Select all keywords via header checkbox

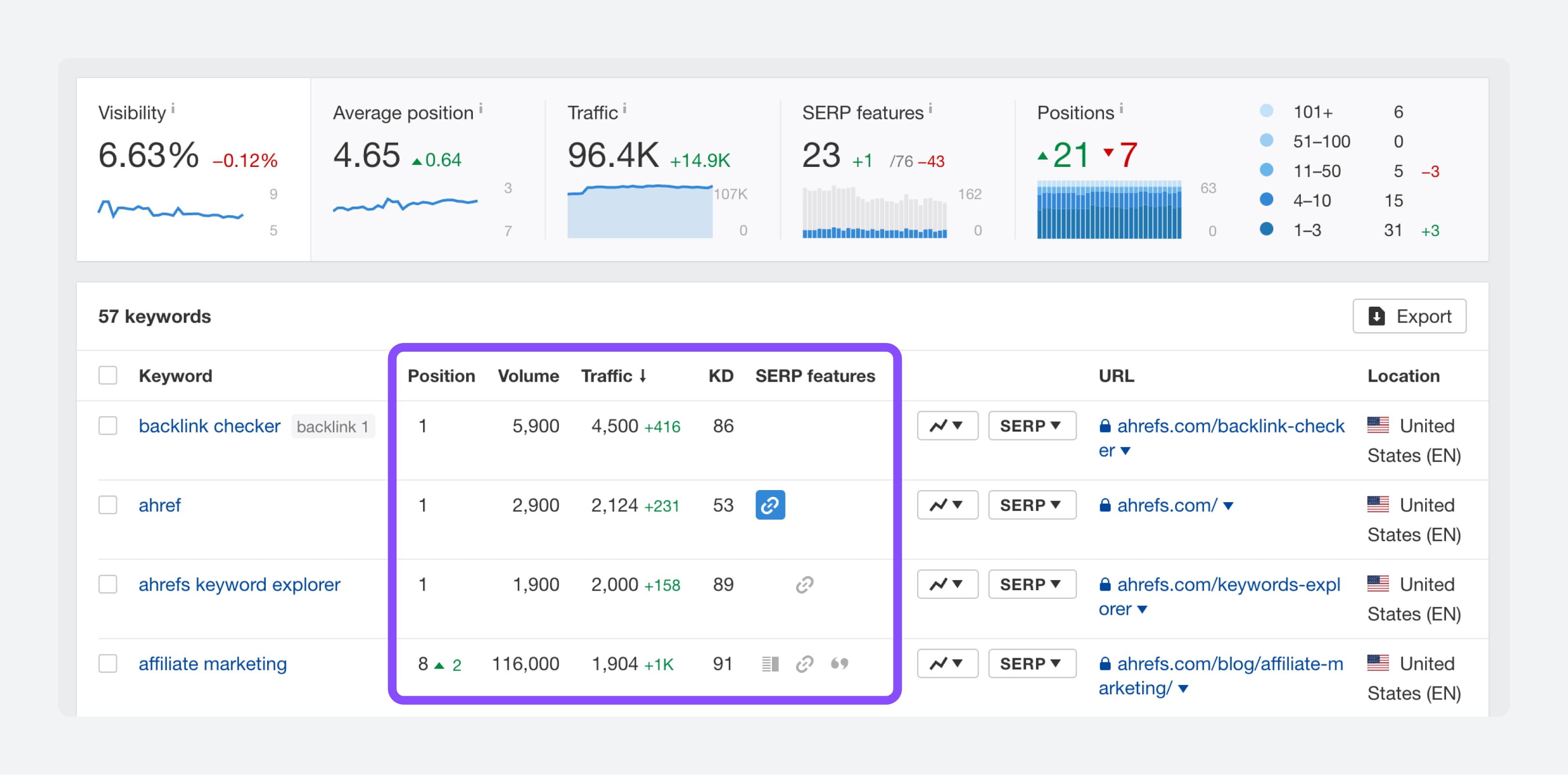coord(108,375)
